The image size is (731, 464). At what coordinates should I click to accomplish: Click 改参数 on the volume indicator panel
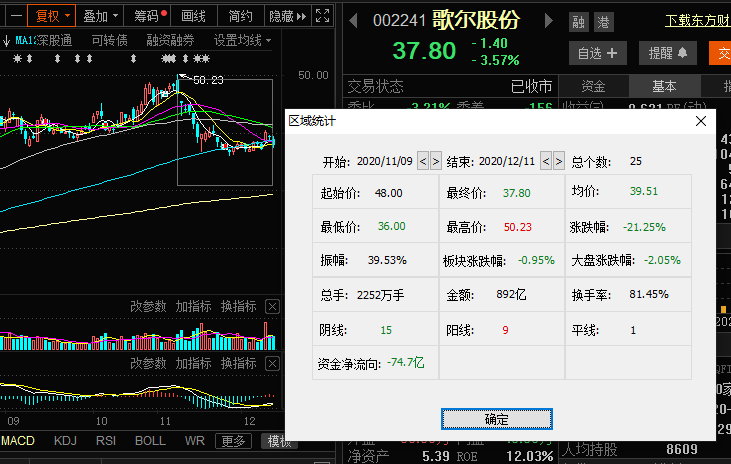click(x=148, y=306)
